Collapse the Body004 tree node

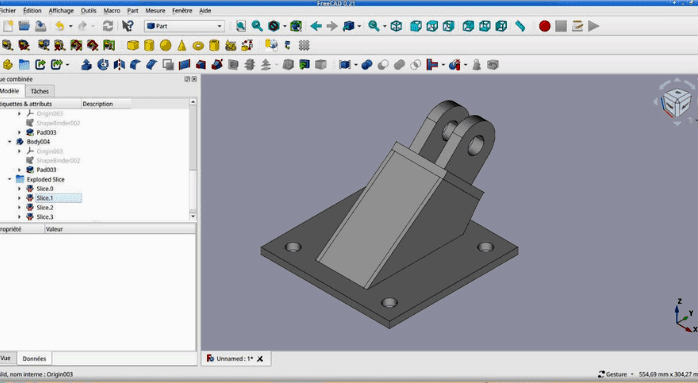(9, 142)
